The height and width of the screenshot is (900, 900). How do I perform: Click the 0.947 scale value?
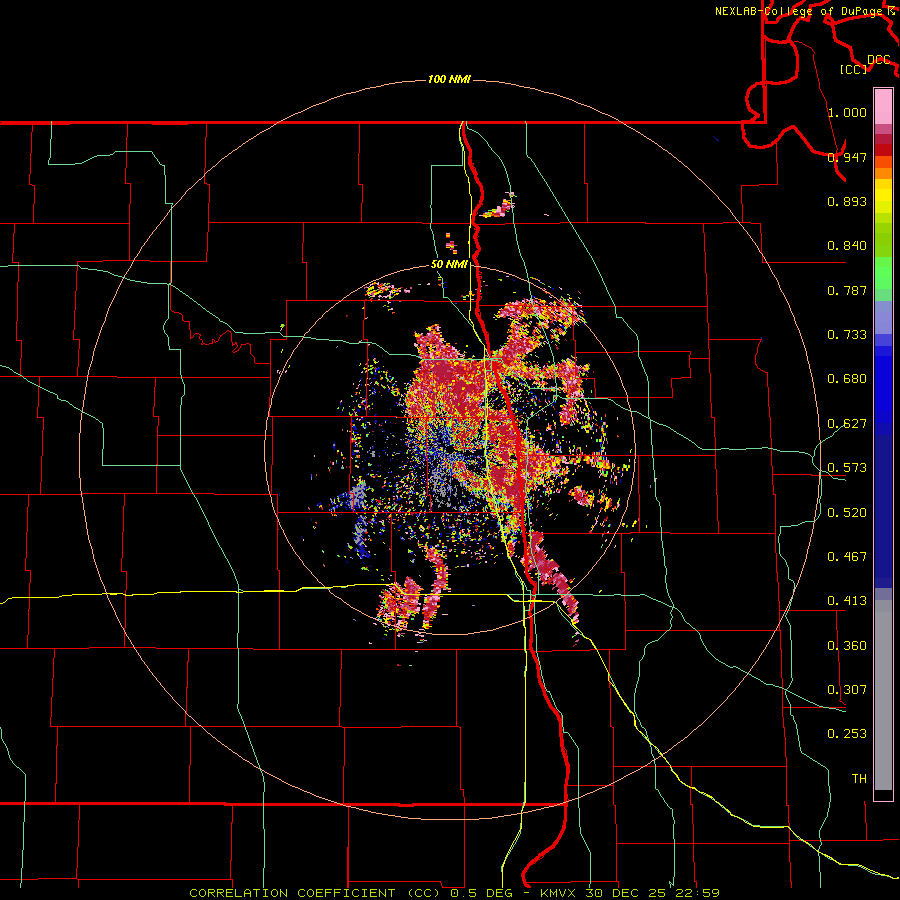847,157
